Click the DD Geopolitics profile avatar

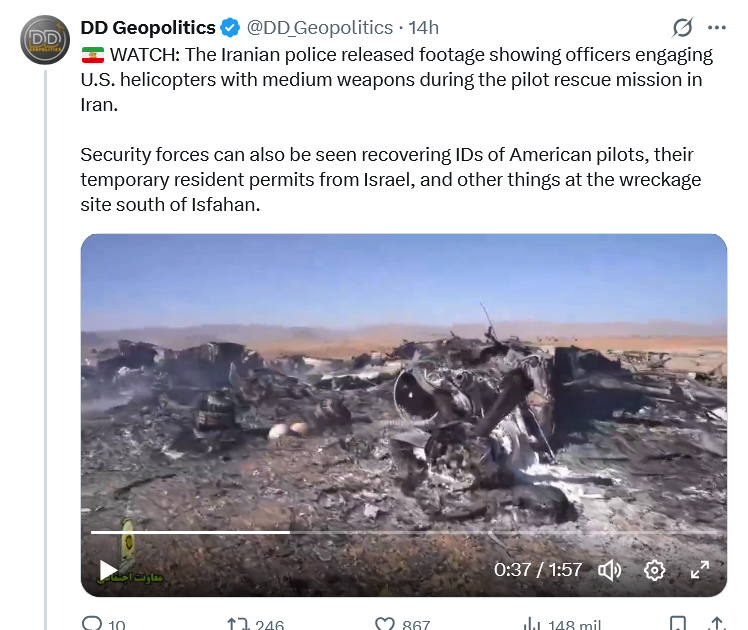(45, 40)
